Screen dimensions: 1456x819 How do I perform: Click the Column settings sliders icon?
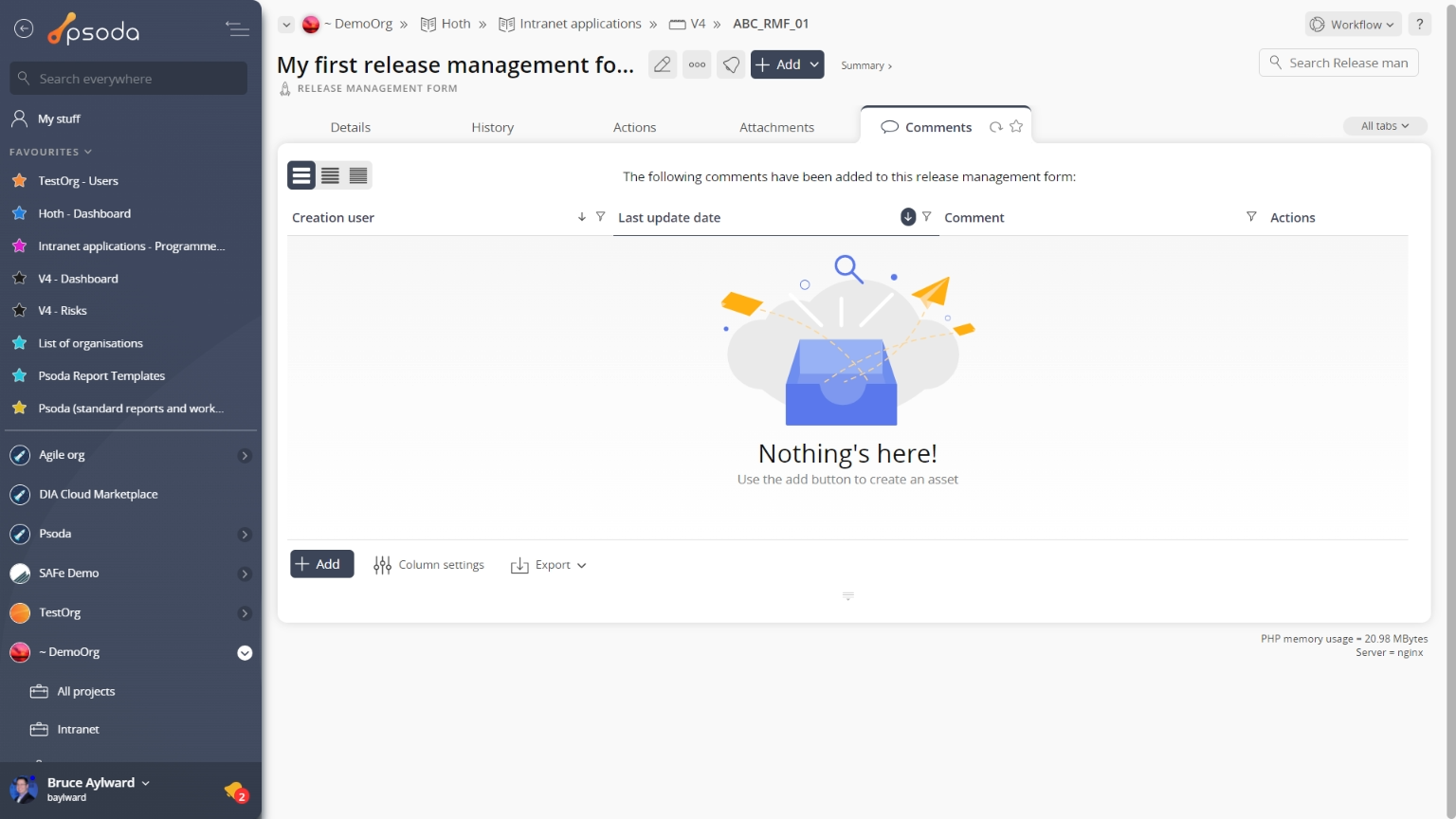(x=383, y=565)
